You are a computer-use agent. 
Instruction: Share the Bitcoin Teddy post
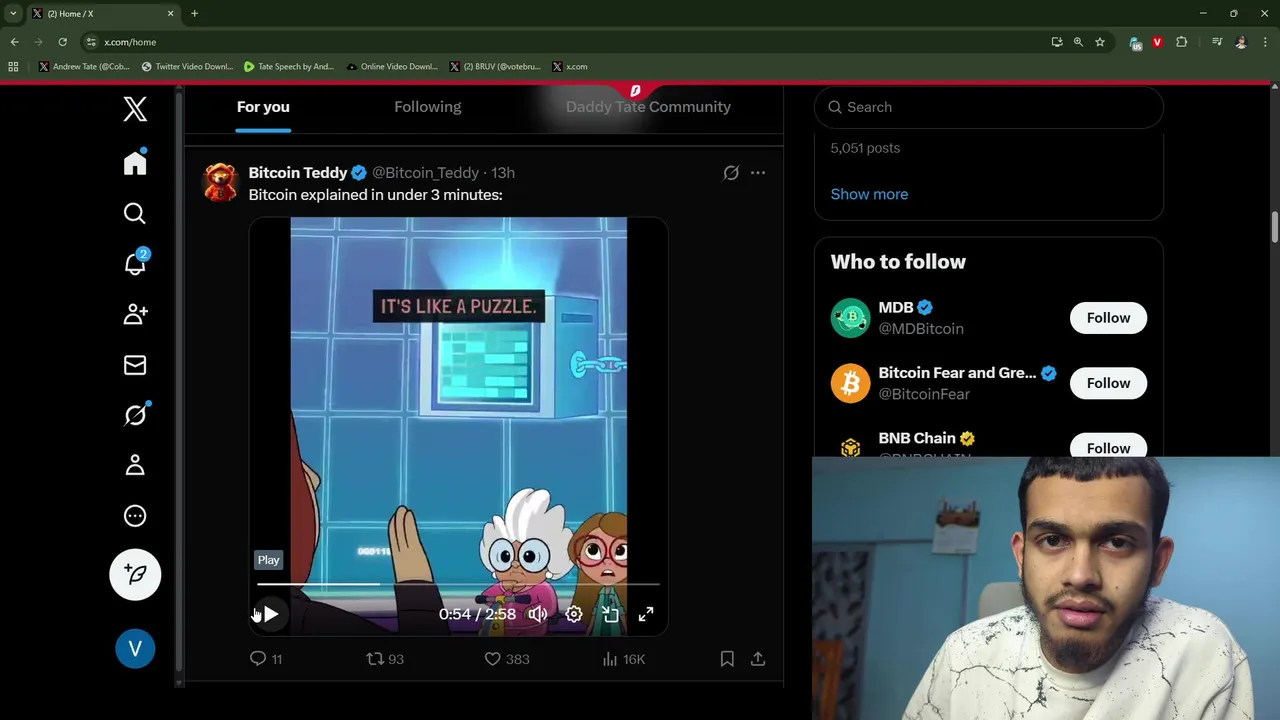758,659
